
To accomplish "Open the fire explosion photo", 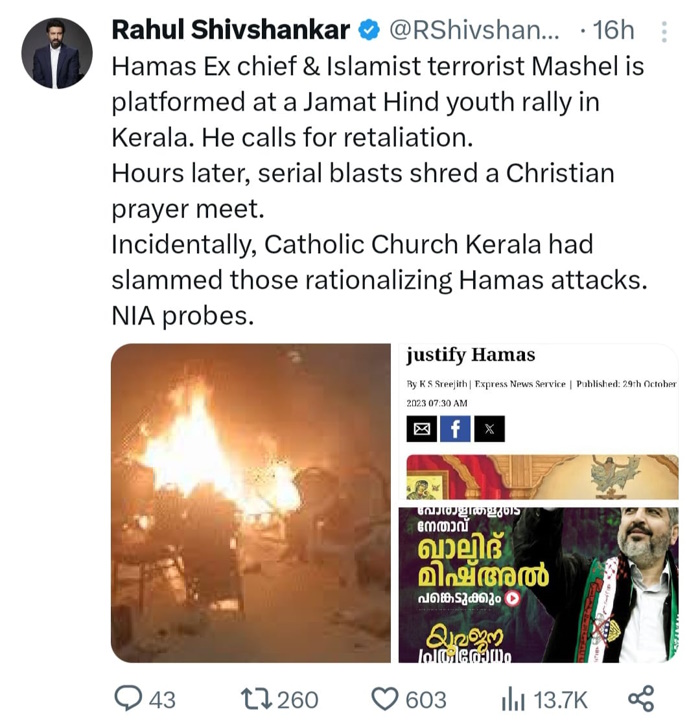I will 250,503.
